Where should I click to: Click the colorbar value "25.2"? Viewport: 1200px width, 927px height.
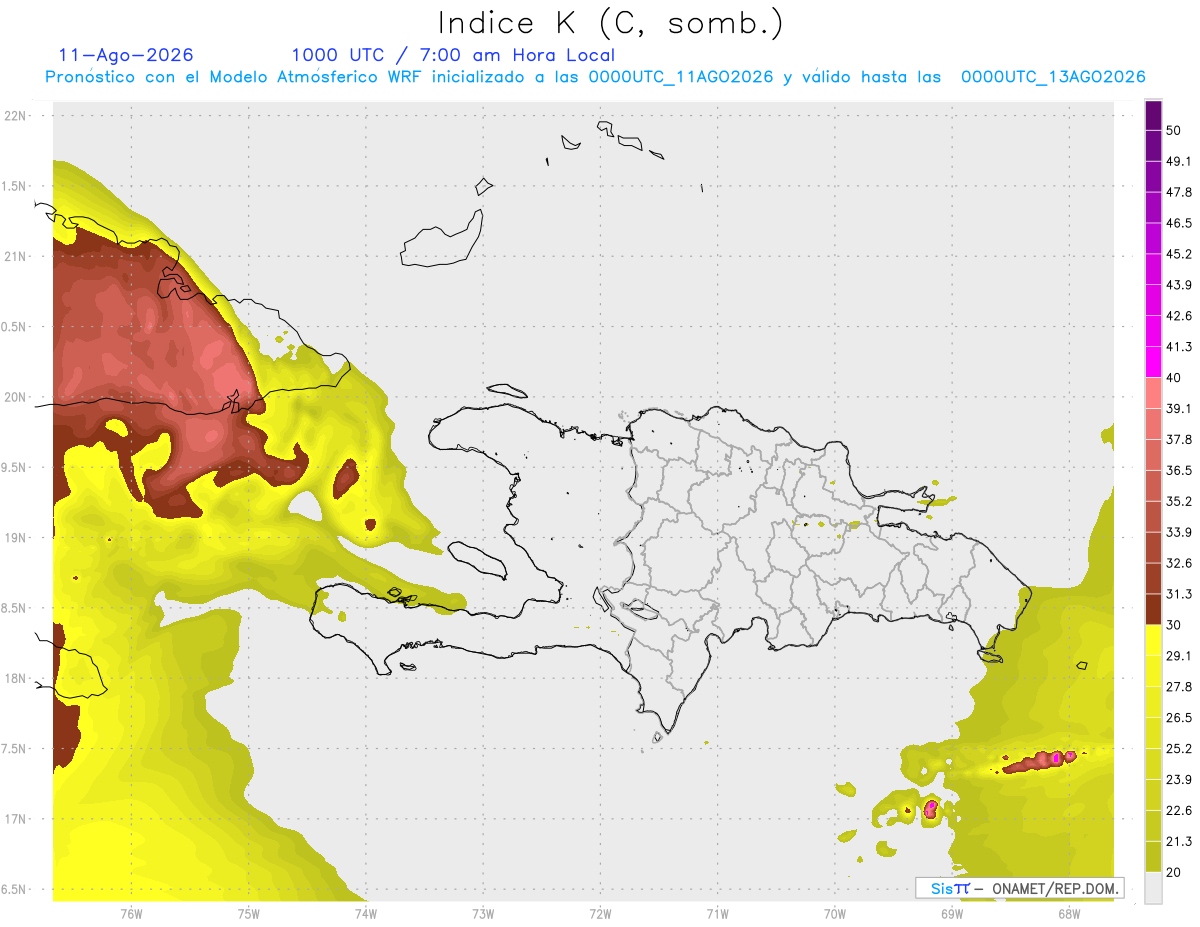[1179, 749]
